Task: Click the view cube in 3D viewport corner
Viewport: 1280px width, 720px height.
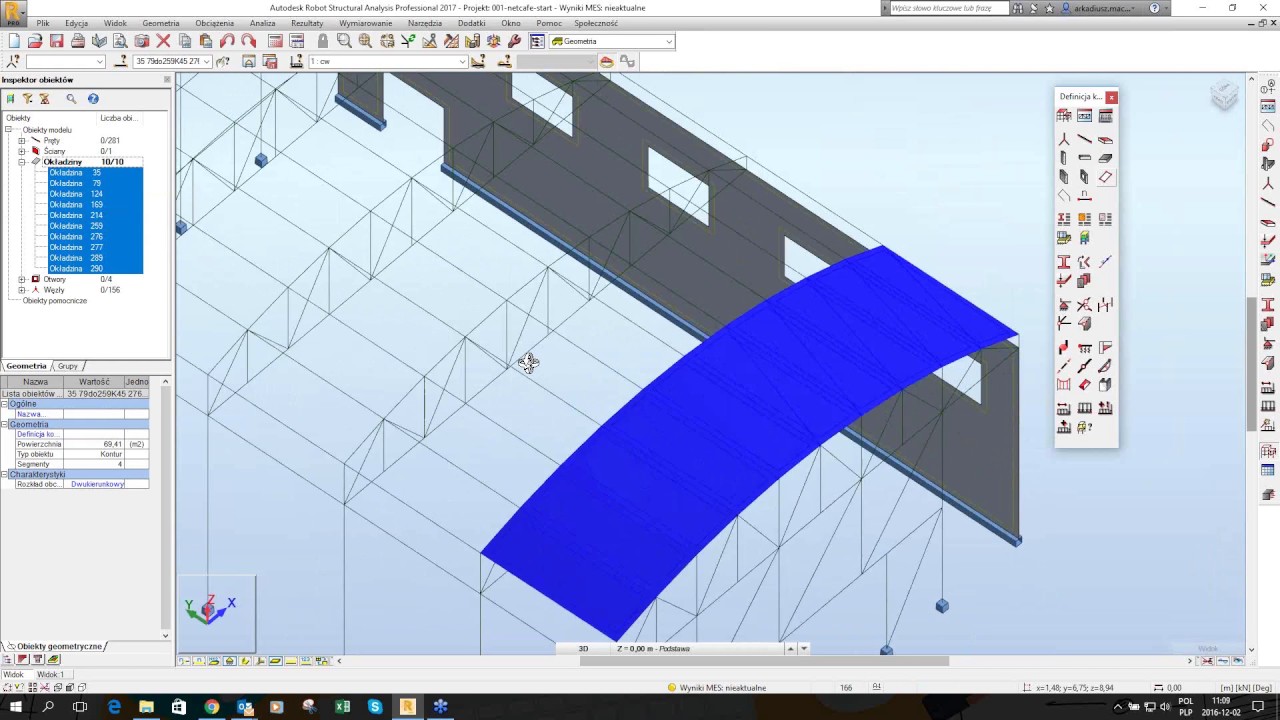Action: click(x=1224, y=96)
